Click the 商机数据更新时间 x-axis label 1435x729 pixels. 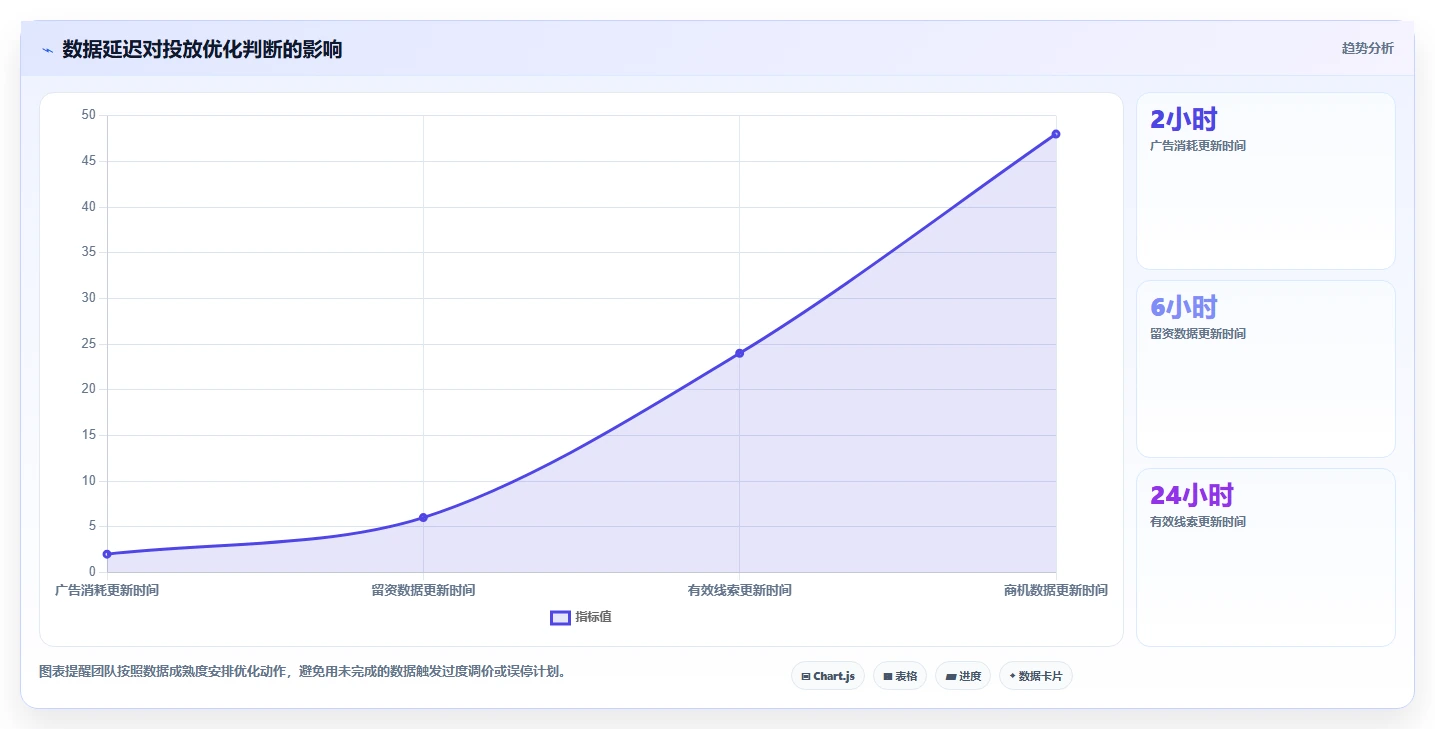tap(1056, 590)
